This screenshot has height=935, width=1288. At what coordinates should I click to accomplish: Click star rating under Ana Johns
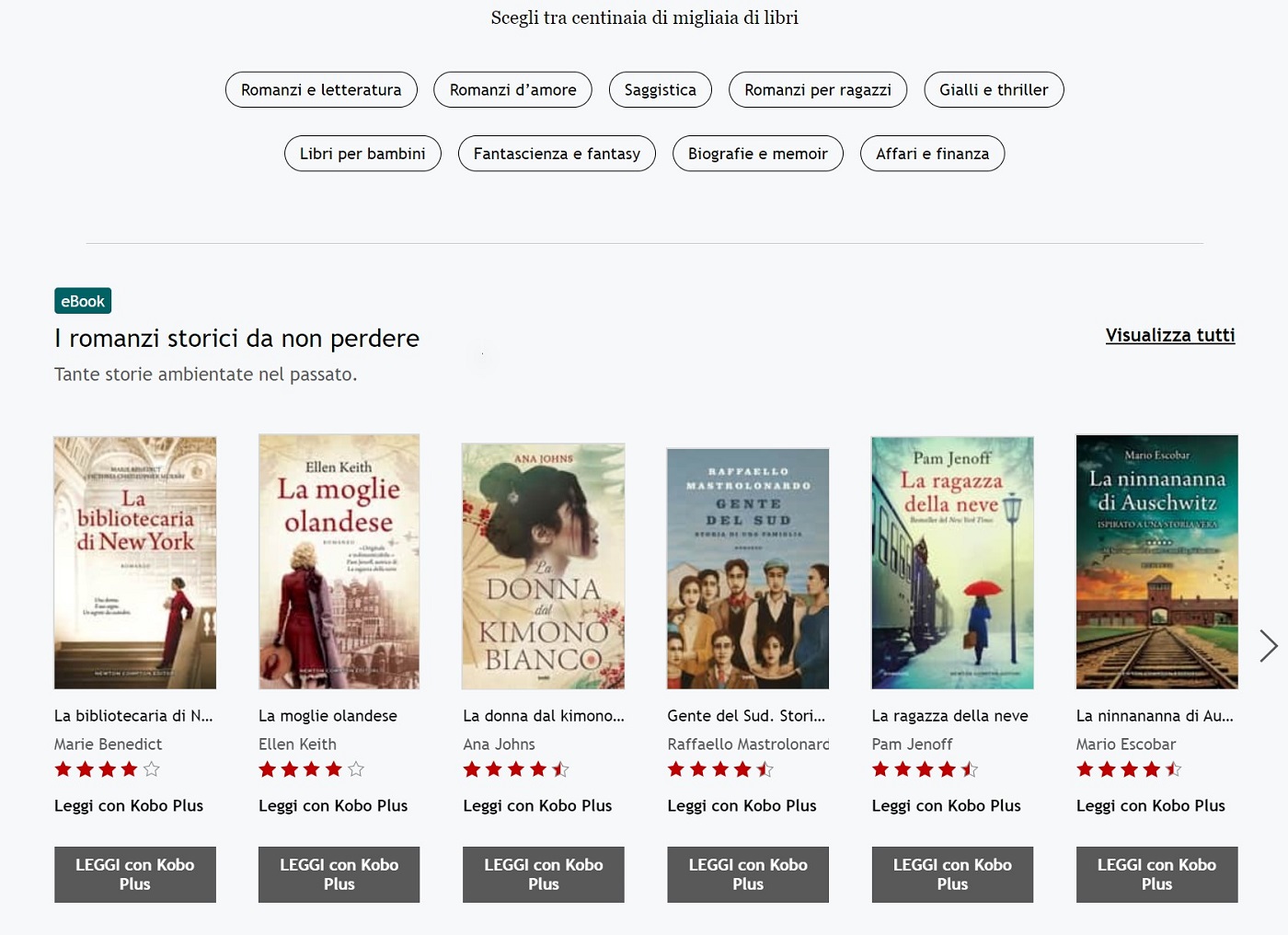pyautogui.click(x=516, y=769)
